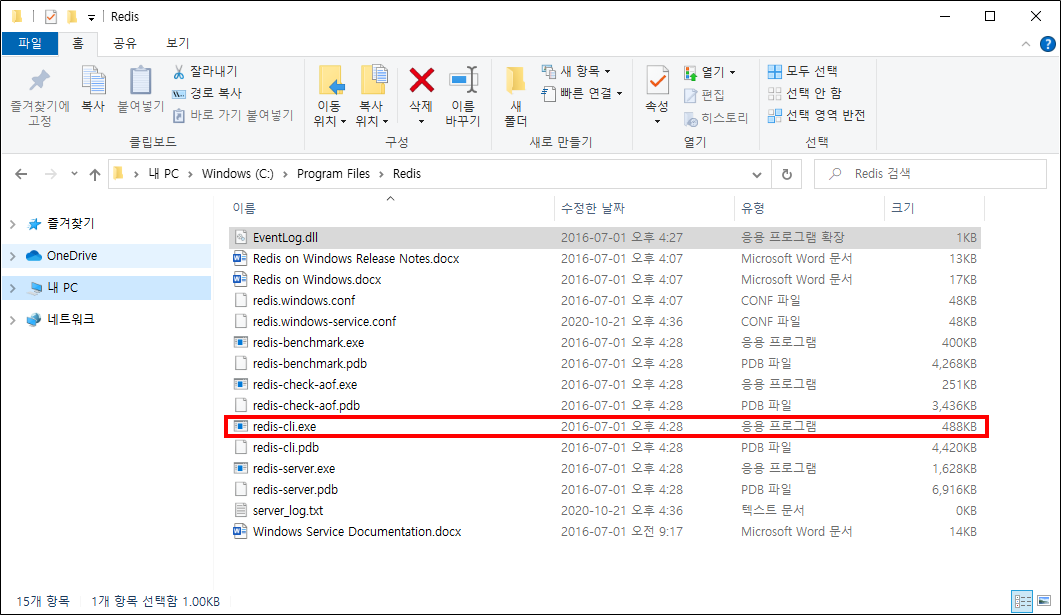Viewport: 1061px width, 615px height.
Task: Pin to Quick access (즐겨찾기에 고정)
Action: [40, 98]
